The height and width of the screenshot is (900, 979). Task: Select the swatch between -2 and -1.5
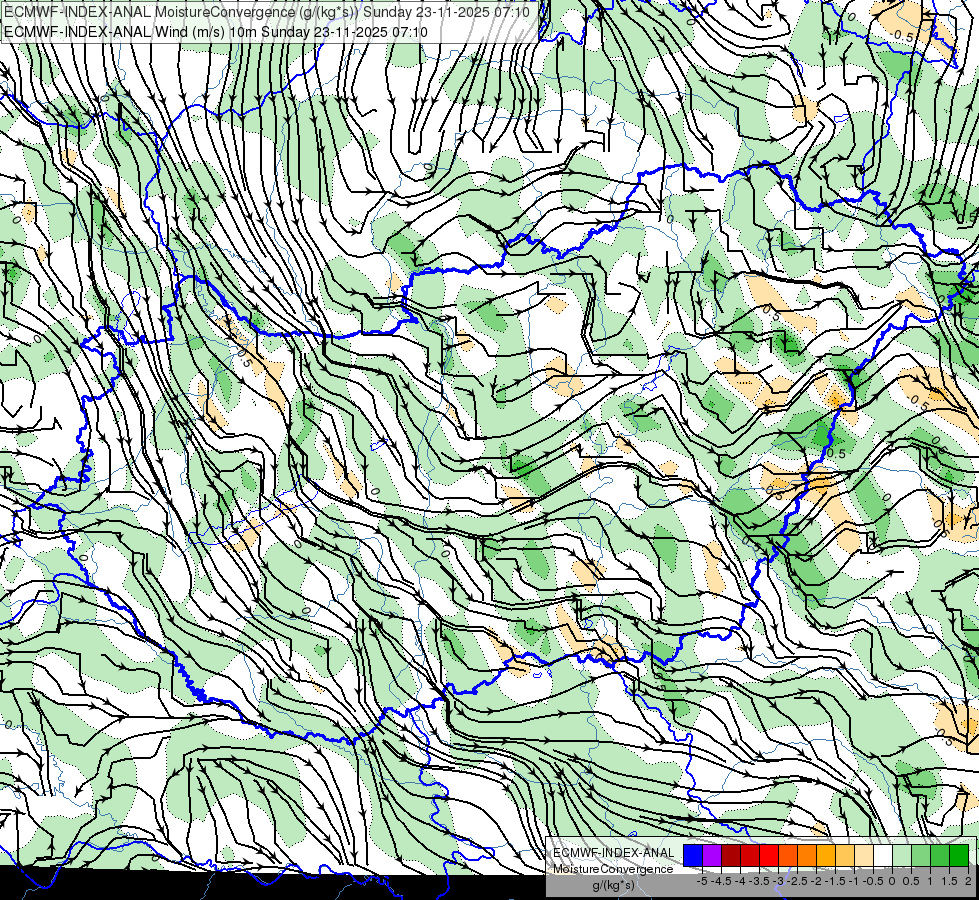[x=826, y=855]
